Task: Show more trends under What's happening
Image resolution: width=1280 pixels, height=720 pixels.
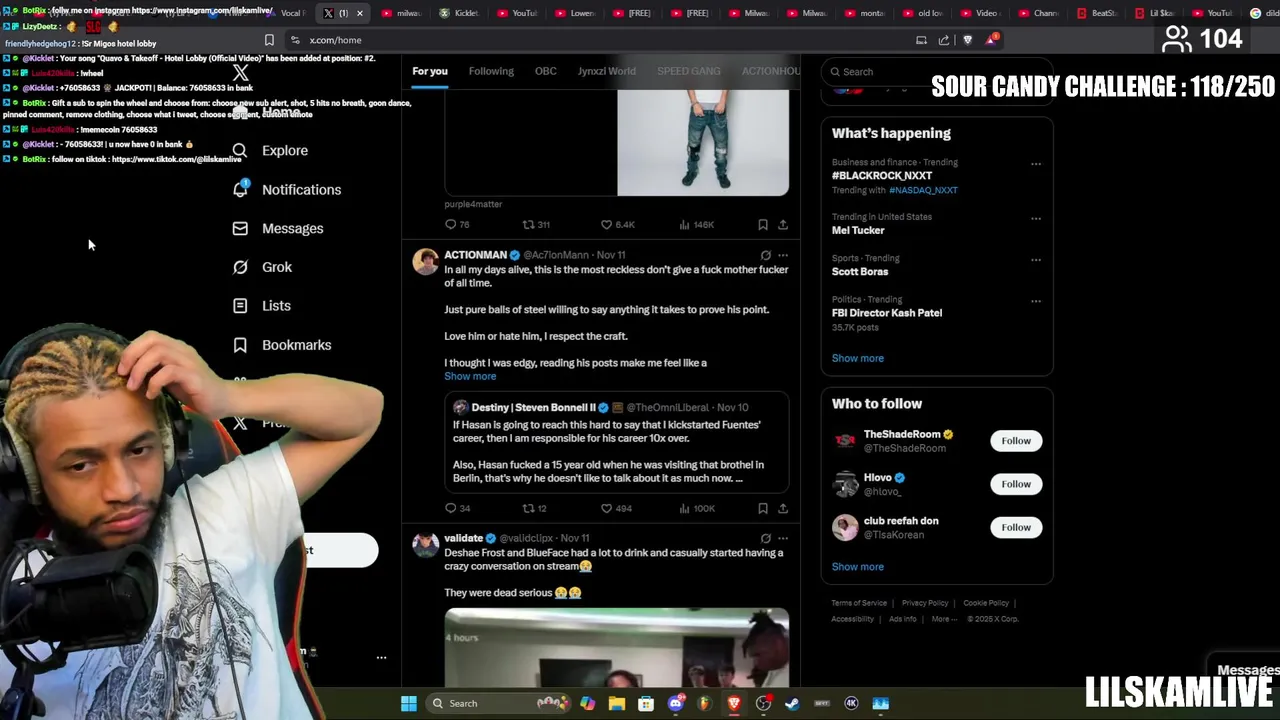Action: click(858, 358)
